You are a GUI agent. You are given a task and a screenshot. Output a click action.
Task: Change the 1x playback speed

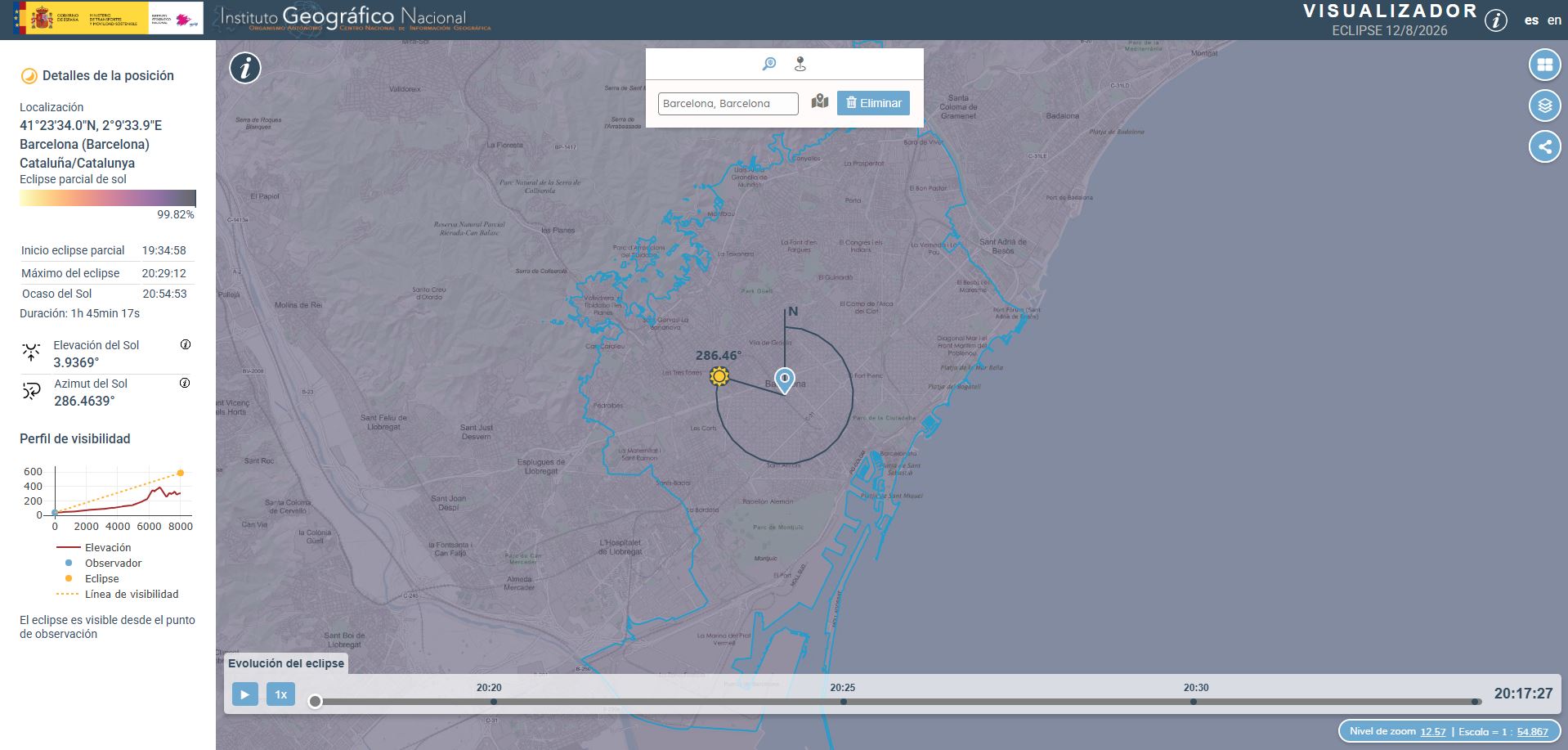(x=280, y=694)
